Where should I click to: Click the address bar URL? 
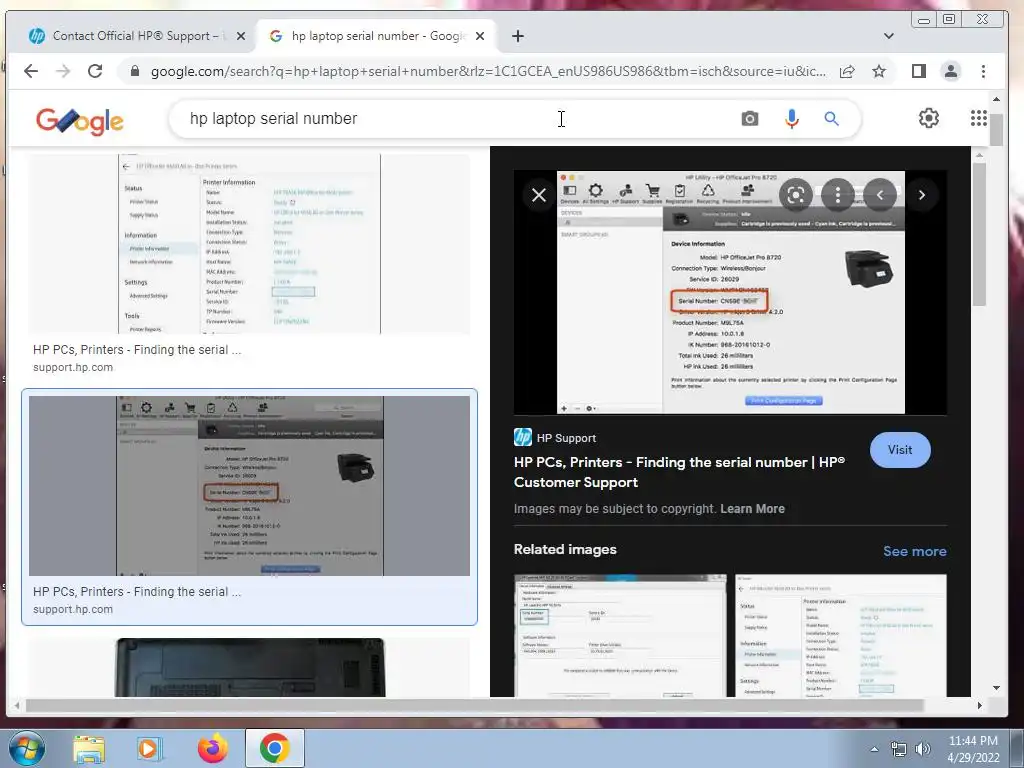click(x=488, y=71)
